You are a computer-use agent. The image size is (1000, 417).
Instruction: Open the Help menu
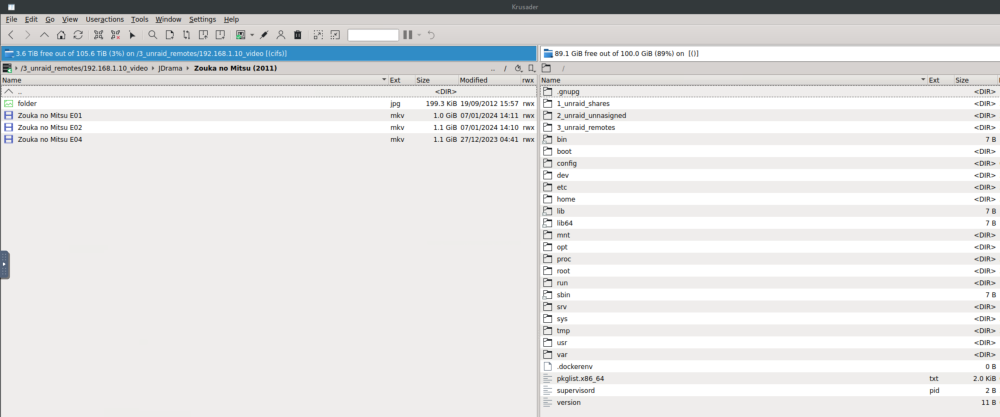tap(232, 20)
